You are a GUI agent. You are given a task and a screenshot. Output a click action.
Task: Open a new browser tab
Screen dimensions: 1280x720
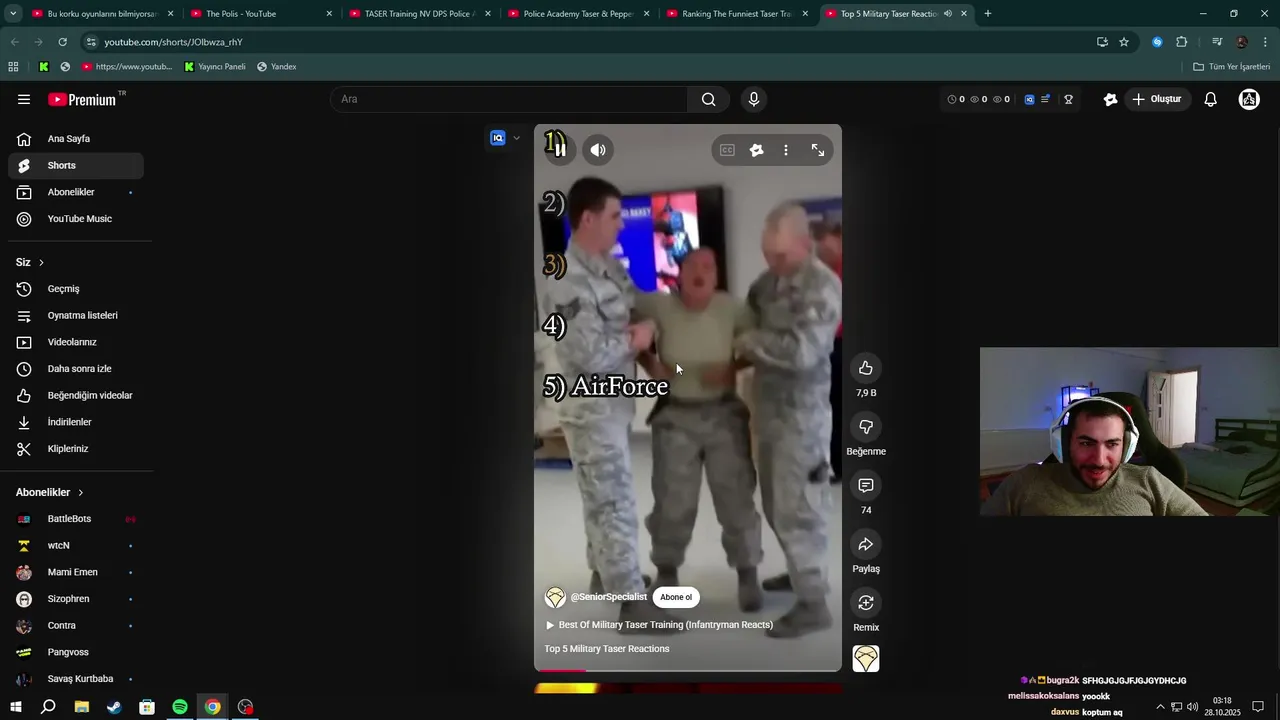coord(988,14)
